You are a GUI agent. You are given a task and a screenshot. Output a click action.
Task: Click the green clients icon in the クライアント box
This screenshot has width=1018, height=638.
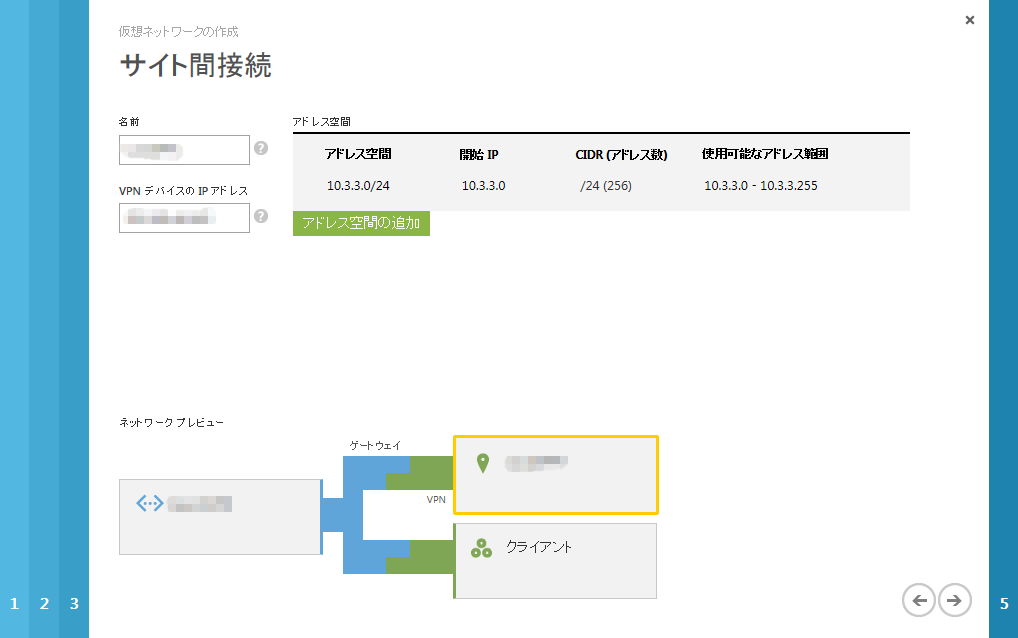(481, 547)
